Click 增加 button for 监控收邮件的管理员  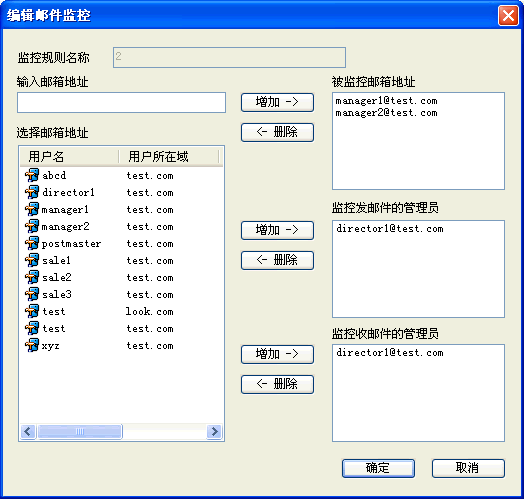tap(277, 354)
